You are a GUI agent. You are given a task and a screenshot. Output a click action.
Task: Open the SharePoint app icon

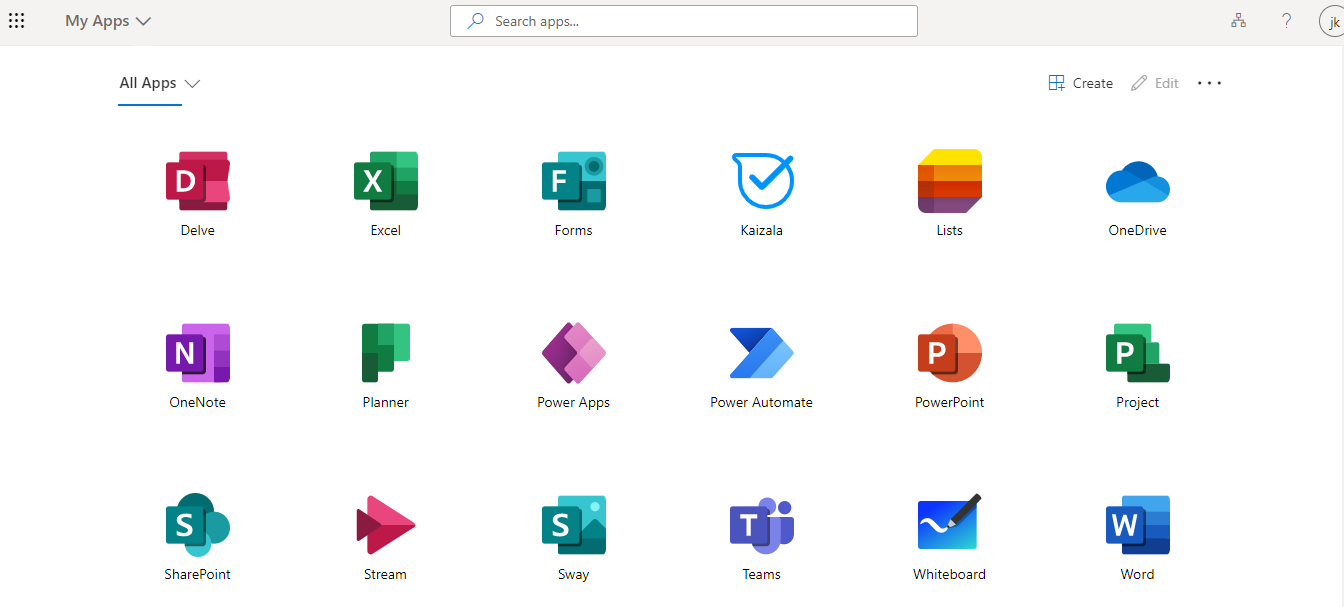tap(197, 526)
